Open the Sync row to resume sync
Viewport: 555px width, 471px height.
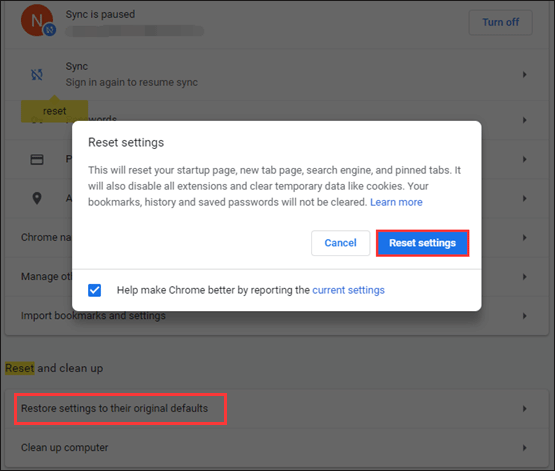coord(276,74)
